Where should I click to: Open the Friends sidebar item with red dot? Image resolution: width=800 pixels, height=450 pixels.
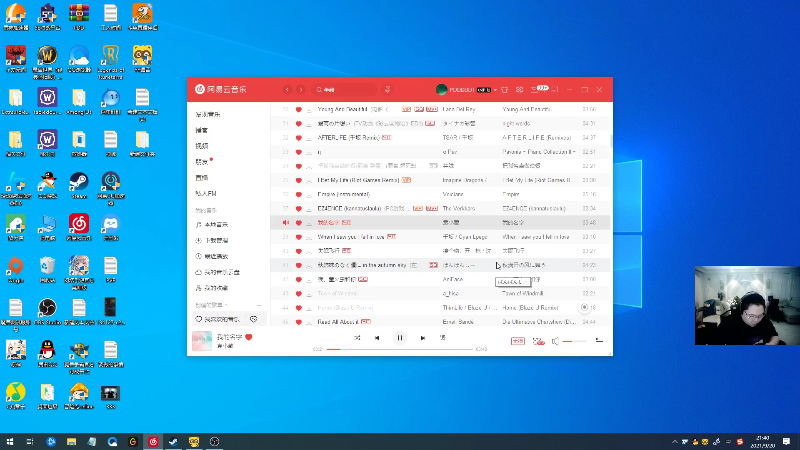202,162
